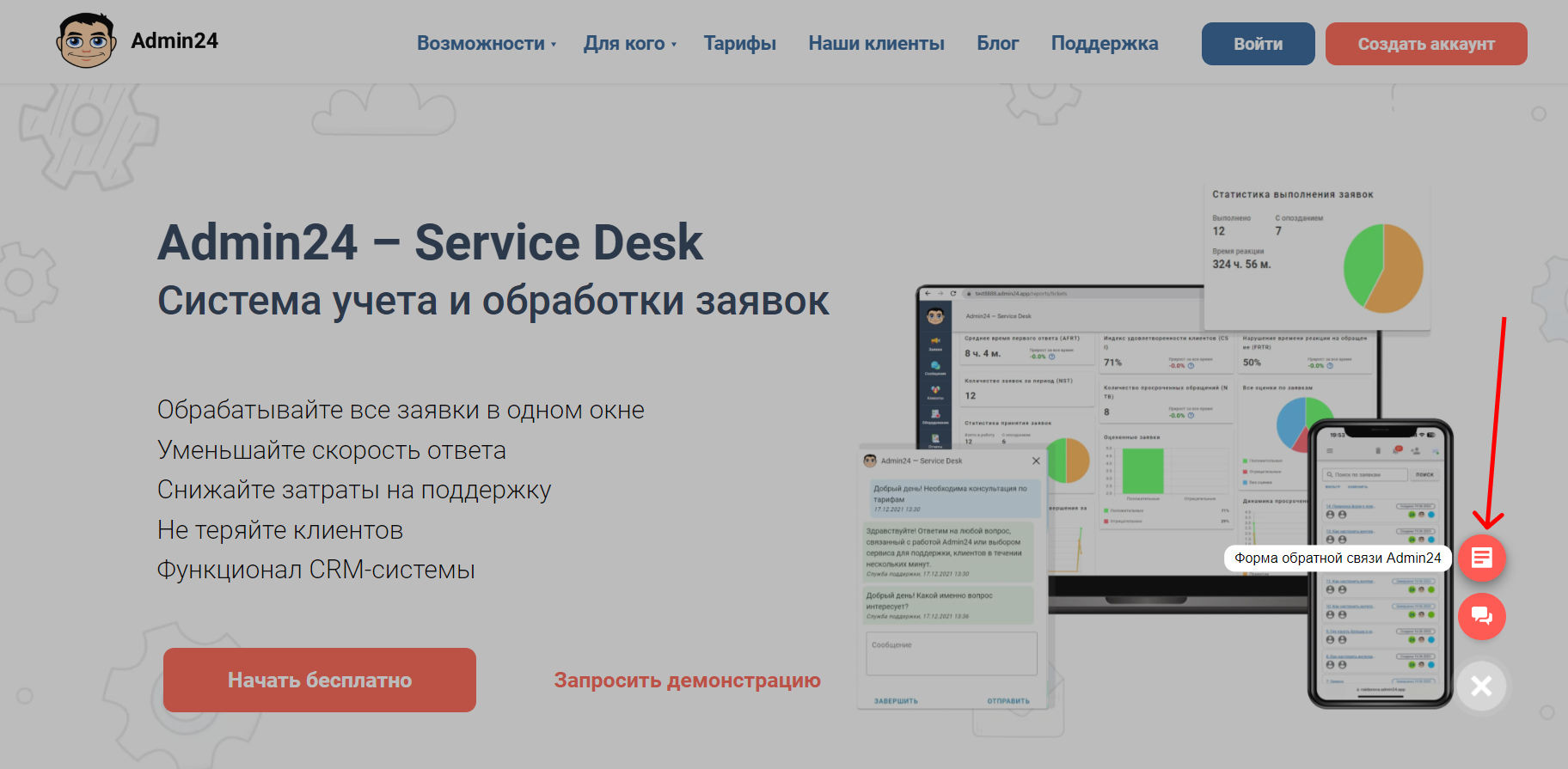1568x769 pixels.
Task: Click the text Снижайте затраты на поддержку
Action: pyautogui.click(x=354, y=490)
